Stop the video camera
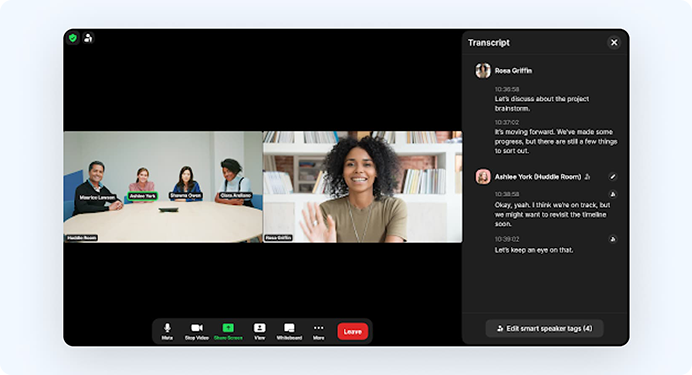692x375 pixels. point(196,331)
